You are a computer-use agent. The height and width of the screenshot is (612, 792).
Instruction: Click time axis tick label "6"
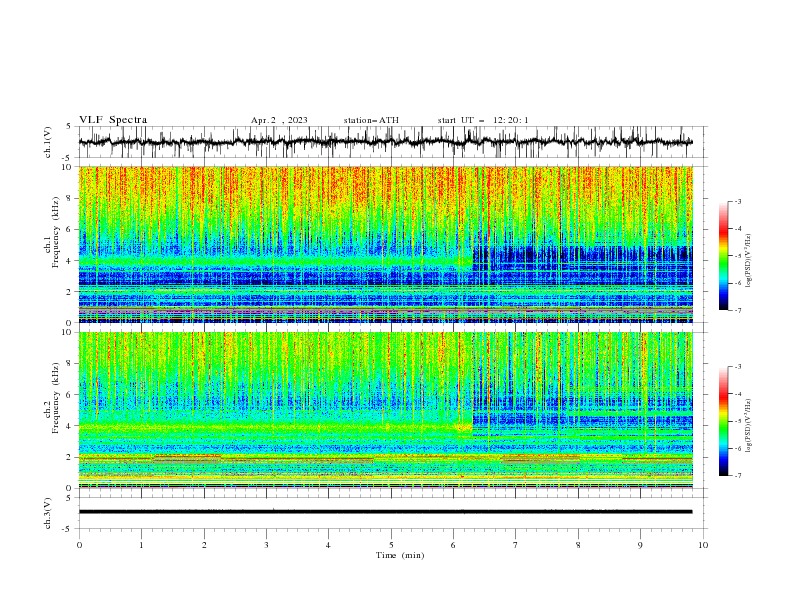click(x=454, y=545)
